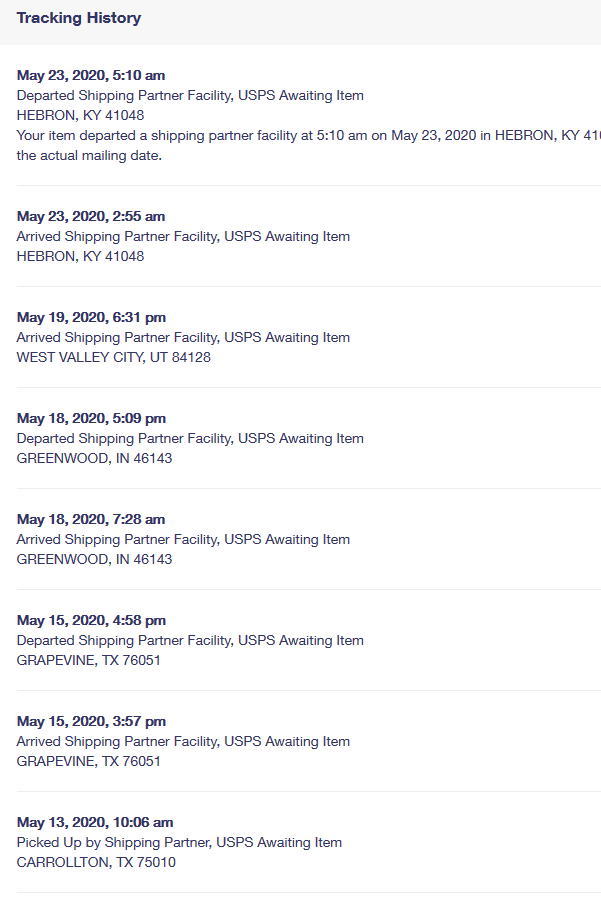Select the May 15, 2020, 4:58 pm timestamp
Viewport: 601px width, 897px height.
pos(91,620)
